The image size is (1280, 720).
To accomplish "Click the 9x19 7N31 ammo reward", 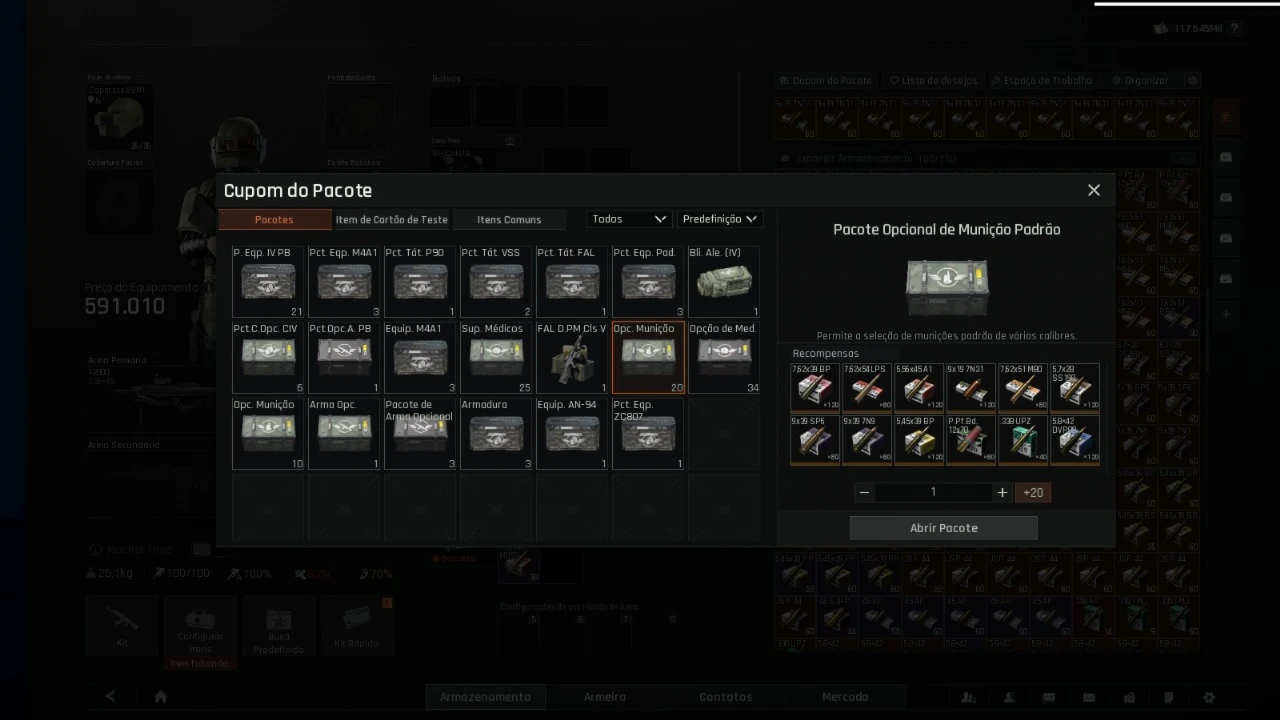I will pyautogui.click(x=971, y=387).
